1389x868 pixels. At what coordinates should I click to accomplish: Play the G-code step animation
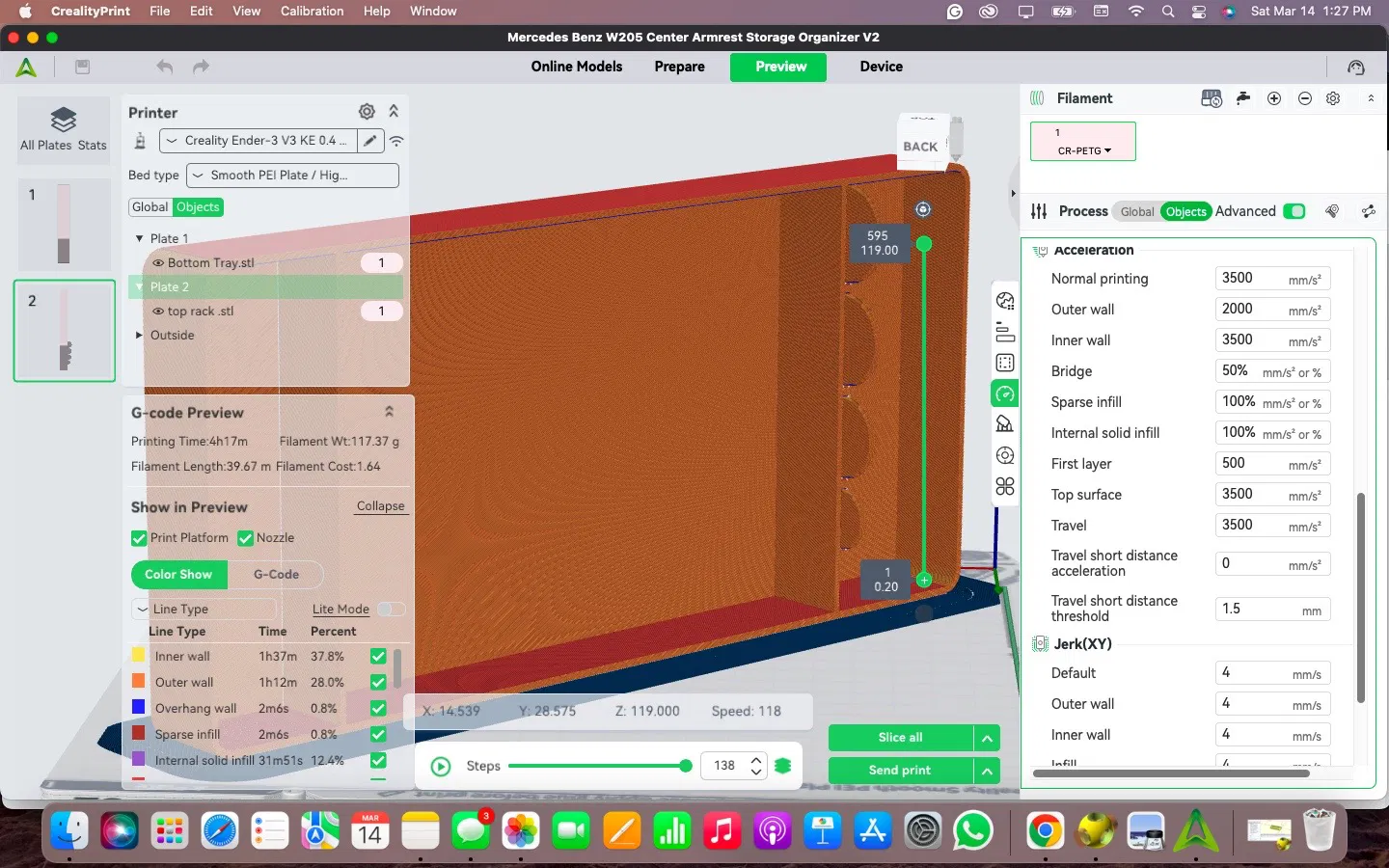441,767
